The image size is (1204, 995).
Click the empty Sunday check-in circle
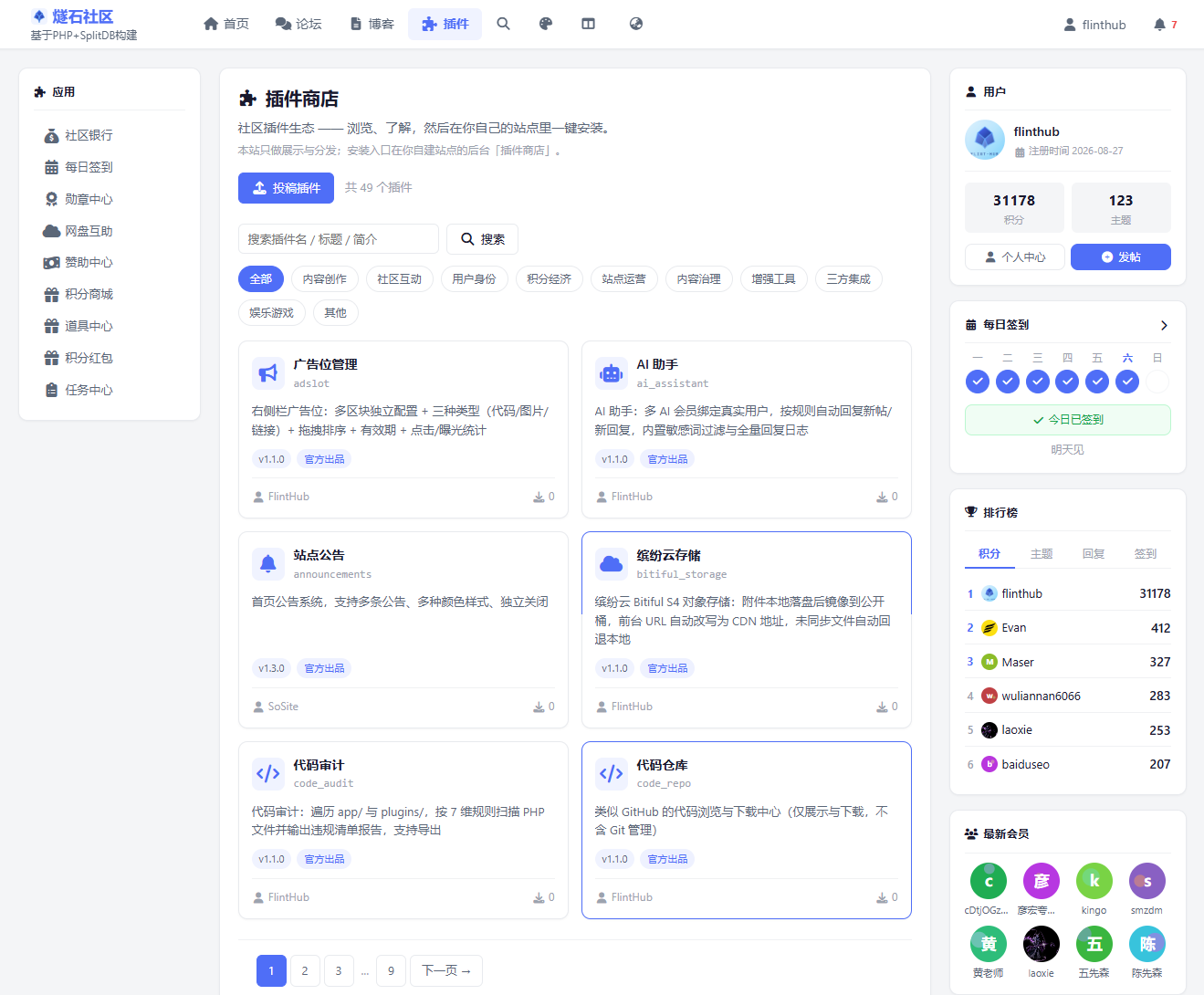click(1157, 382)
